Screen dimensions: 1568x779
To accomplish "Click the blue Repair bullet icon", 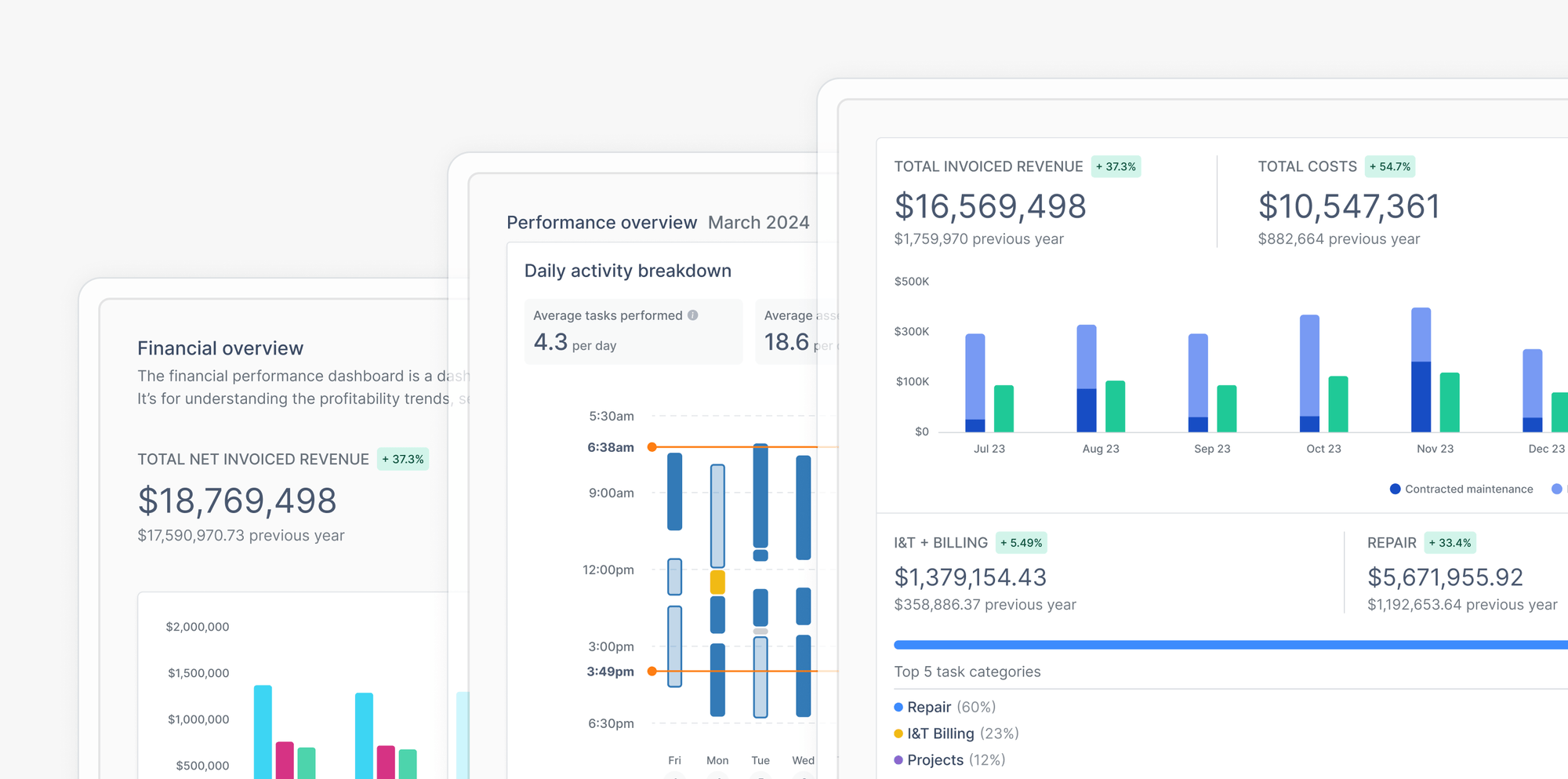I will pyautogui.click(x=898, y=707).
